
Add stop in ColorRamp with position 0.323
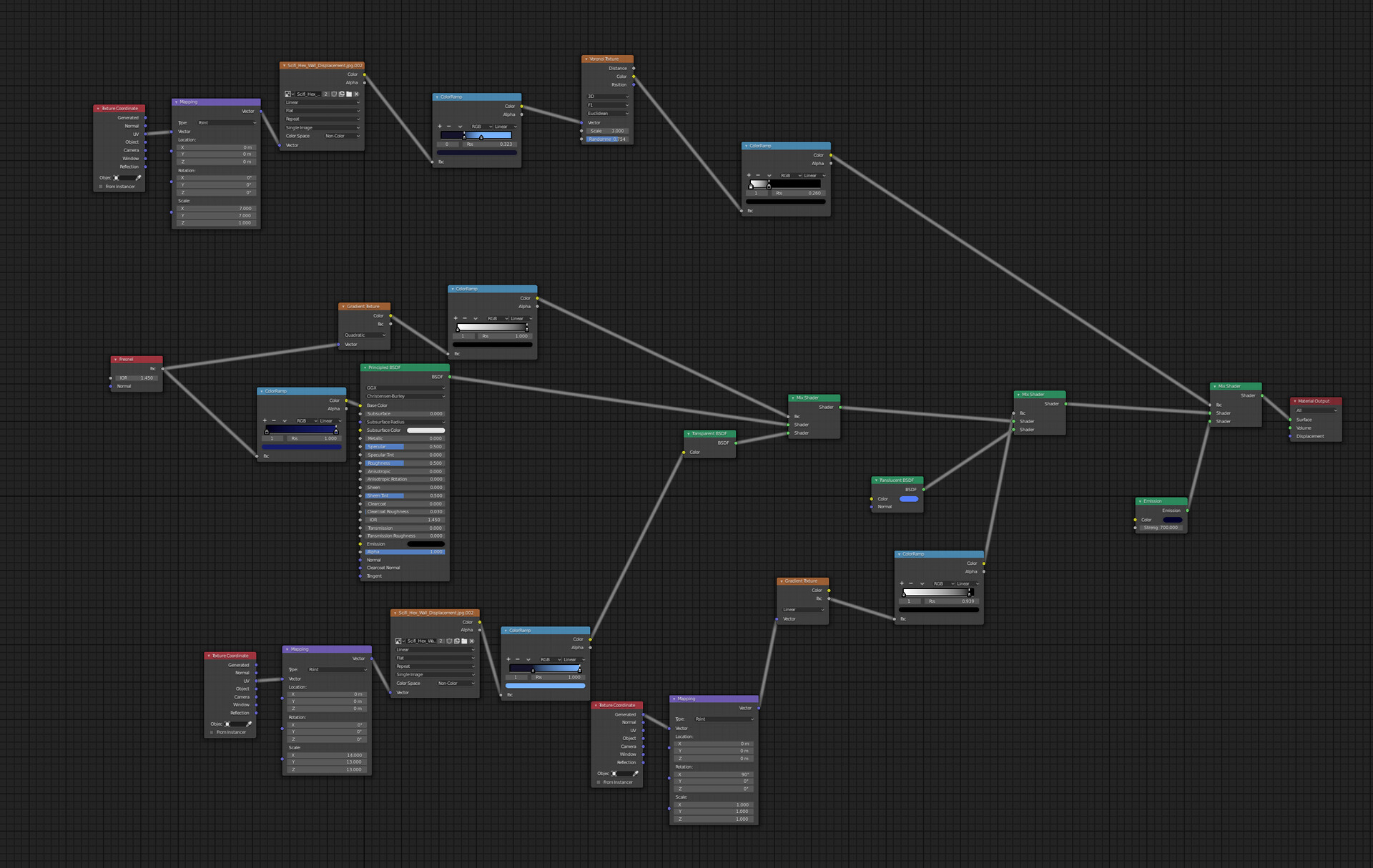(440, 127)
